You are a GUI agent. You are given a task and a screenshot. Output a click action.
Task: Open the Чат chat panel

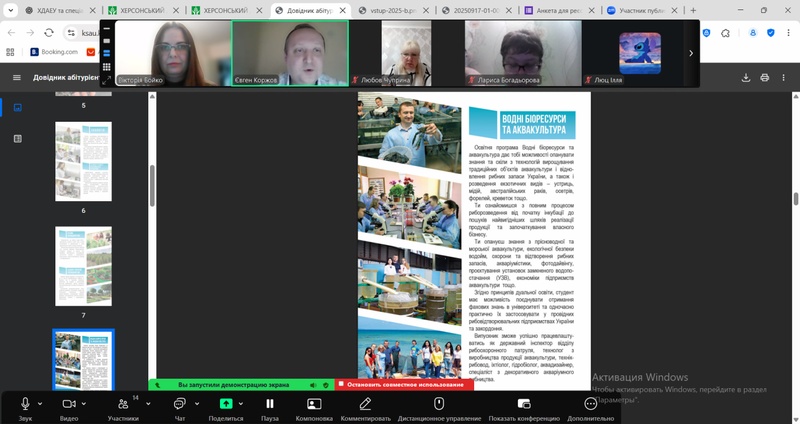click(180, 404)
